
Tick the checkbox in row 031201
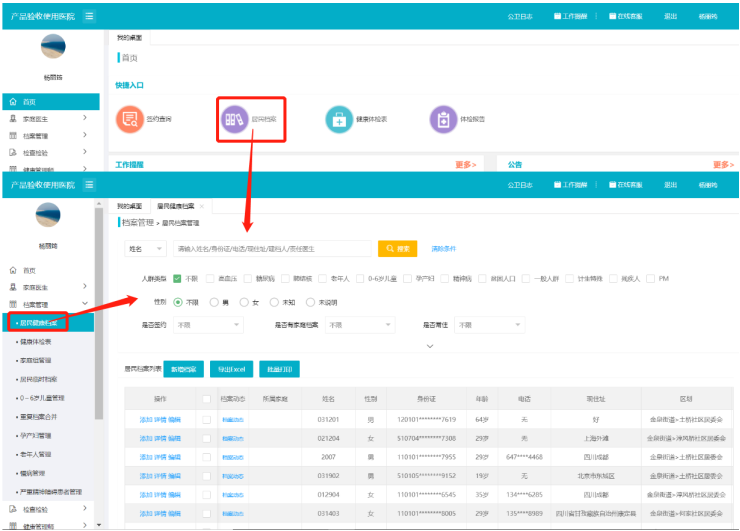pyautogui.click(x=206, y=420)
